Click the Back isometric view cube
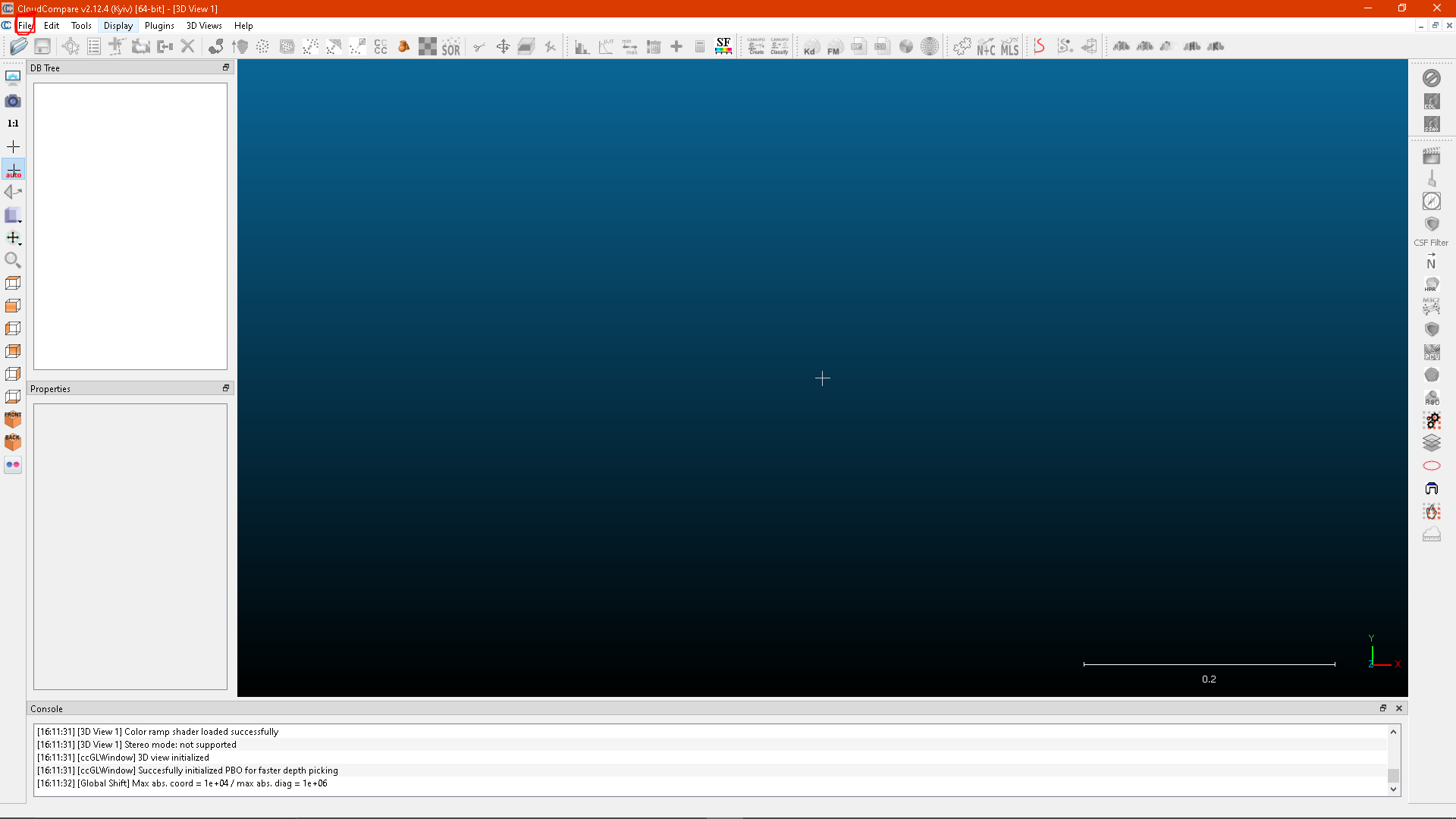1456x819 pixels. coord(13,442)
